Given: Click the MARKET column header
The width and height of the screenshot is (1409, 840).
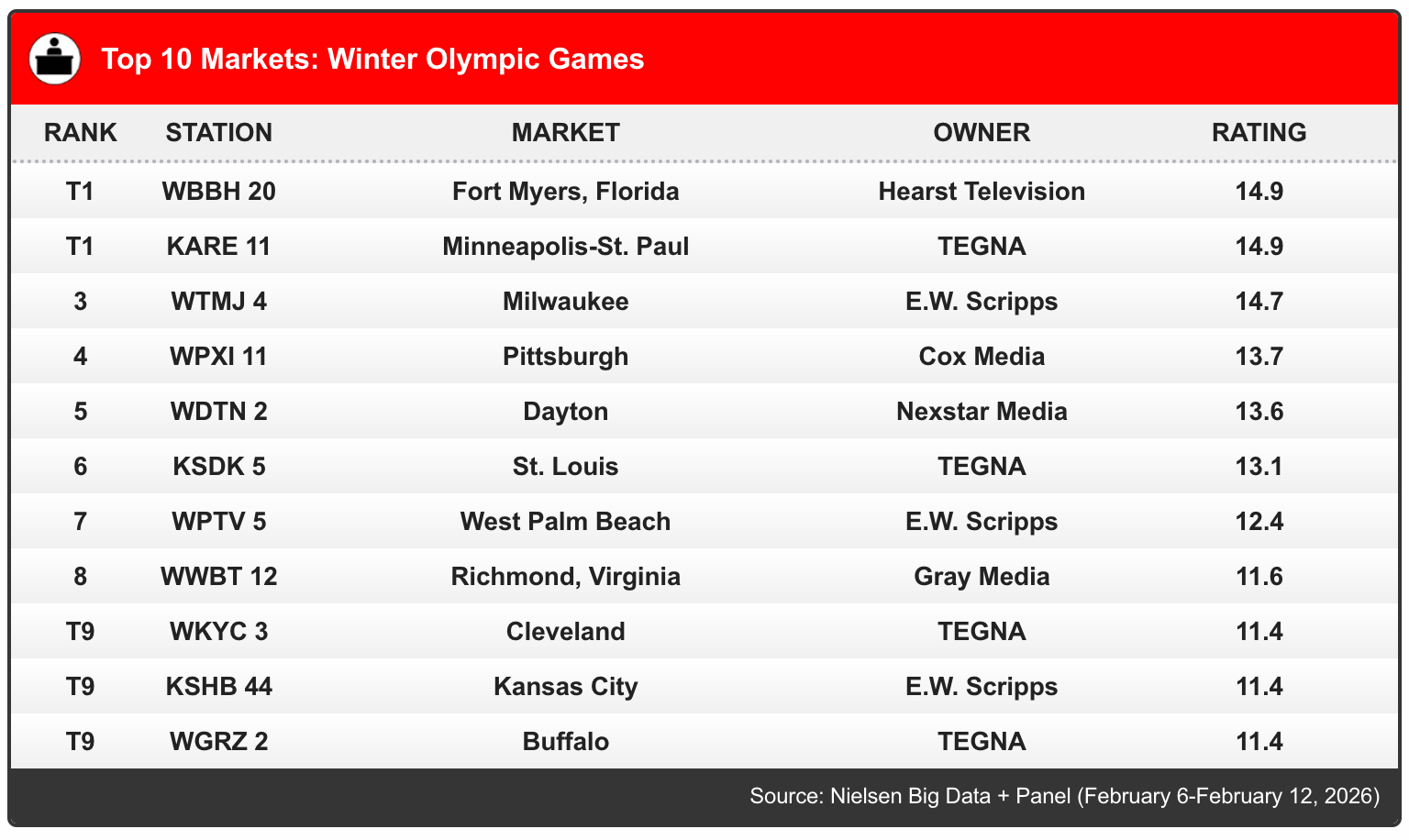Looking at the screenshot, I should 565,132.
